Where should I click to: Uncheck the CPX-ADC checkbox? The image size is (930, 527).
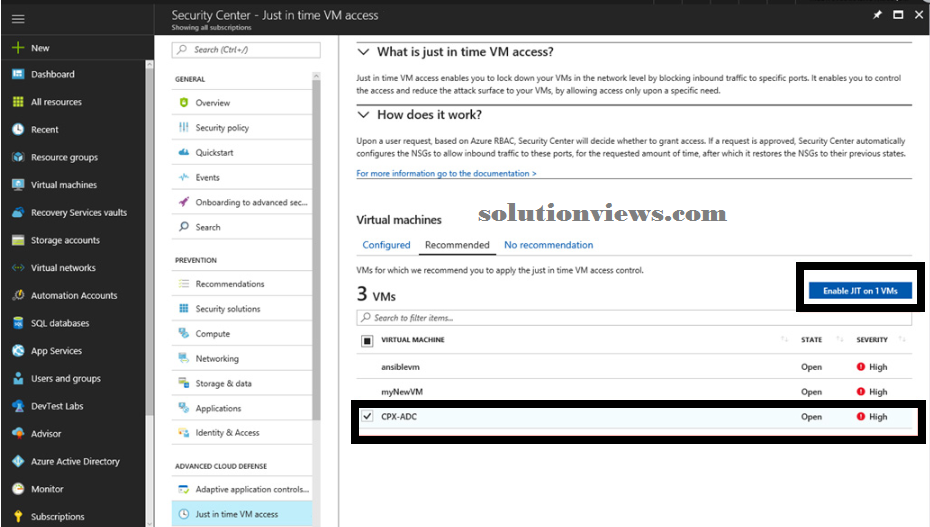(367, 416)
